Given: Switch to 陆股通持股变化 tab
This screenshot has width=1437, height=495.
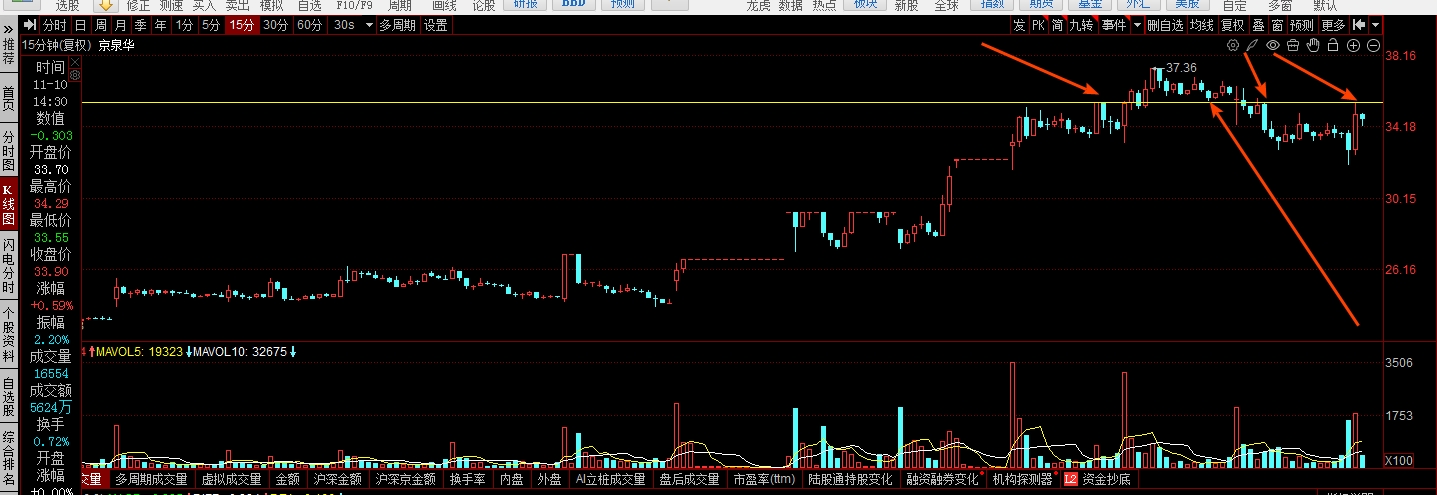Looking at the screenshot, I should 850,479.
